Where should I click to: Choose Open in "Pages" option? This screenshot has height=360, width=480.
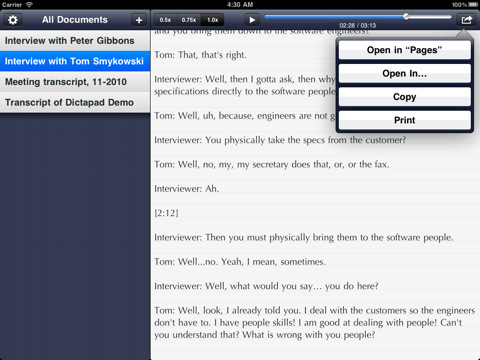click(404, 50)
